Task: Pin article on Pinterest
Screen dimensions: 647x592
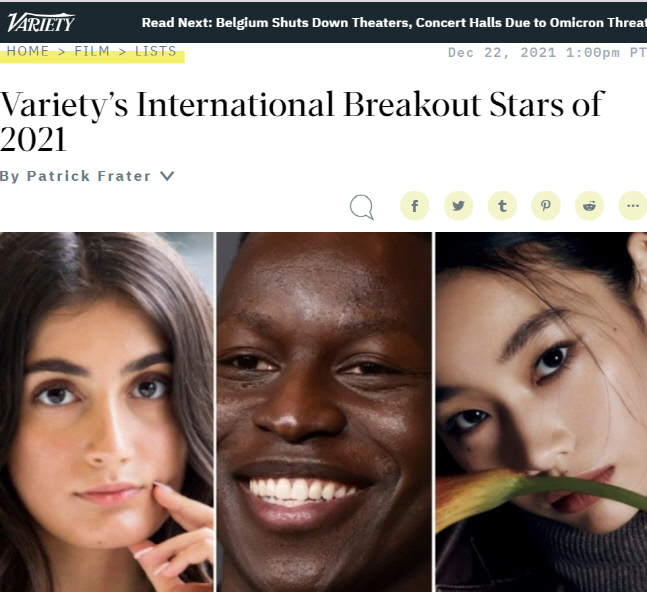Action: [545, 205]
